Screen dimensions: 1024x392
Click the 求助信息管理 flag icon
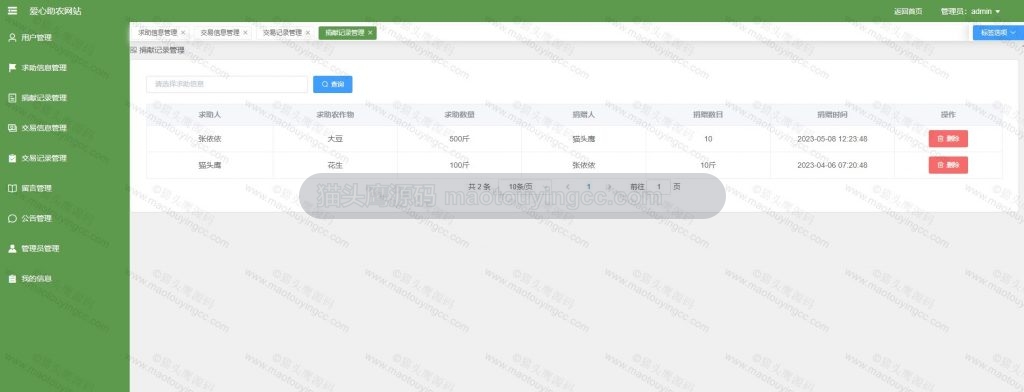12,68
